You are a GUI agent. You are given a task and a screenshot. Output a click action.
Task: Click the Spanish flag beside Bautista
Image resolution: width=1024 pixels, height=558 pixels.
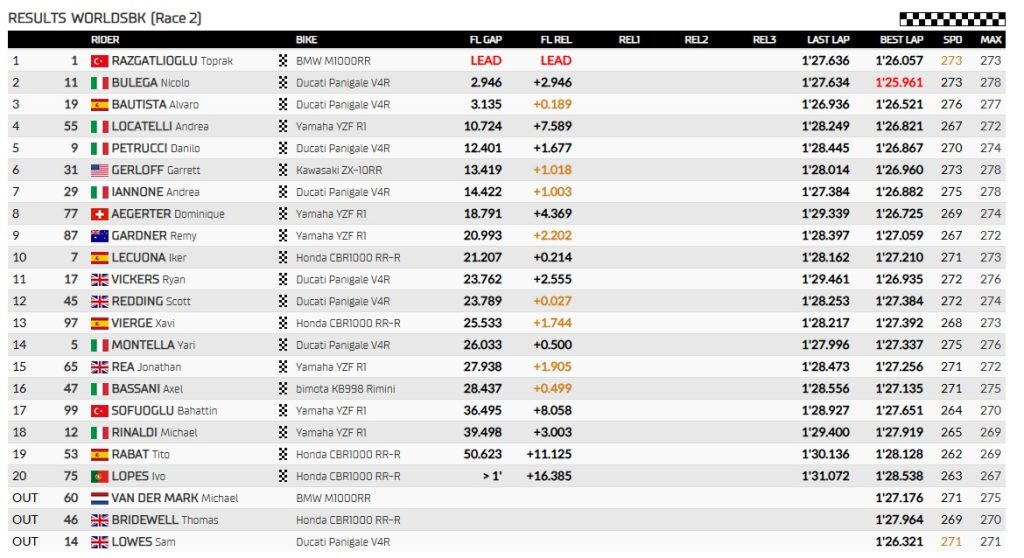(99, 105)
